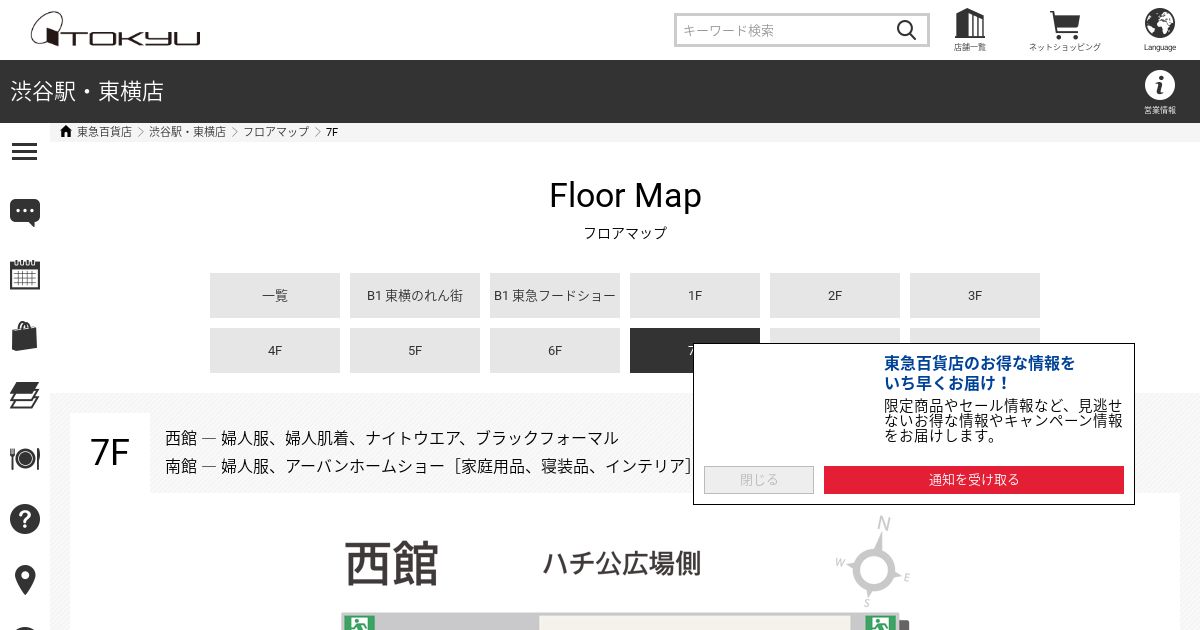Click the stacked floors sidebar icon

25,396
